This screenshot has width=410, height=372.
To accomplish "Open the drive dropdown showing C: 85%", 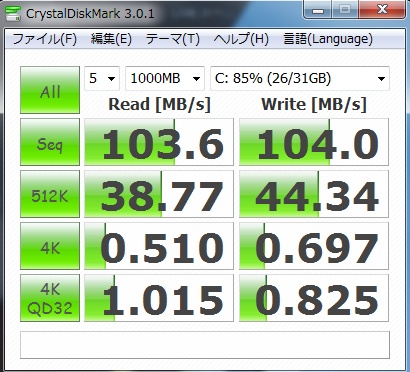I will click(300, 79).
